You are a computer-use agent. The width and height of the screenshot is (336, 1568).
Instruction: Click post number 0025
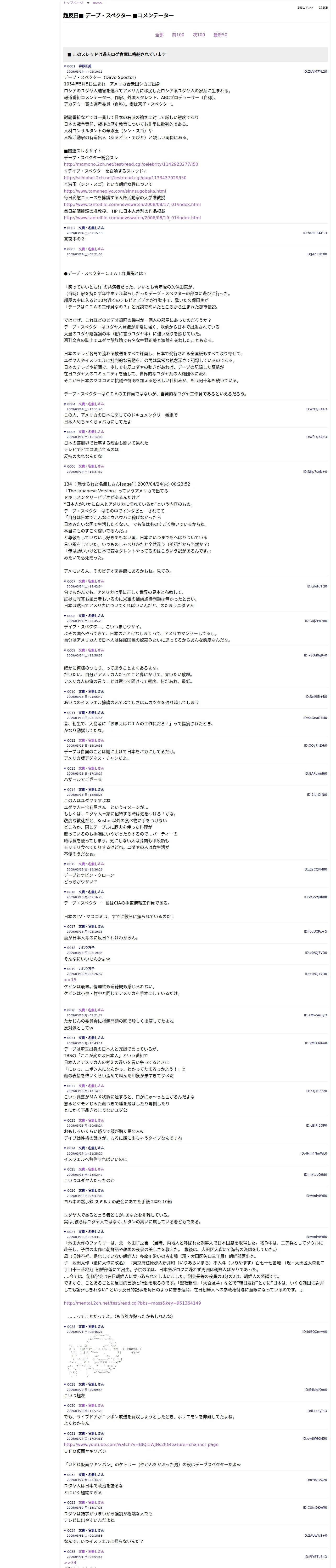[x=71, y=1169]
